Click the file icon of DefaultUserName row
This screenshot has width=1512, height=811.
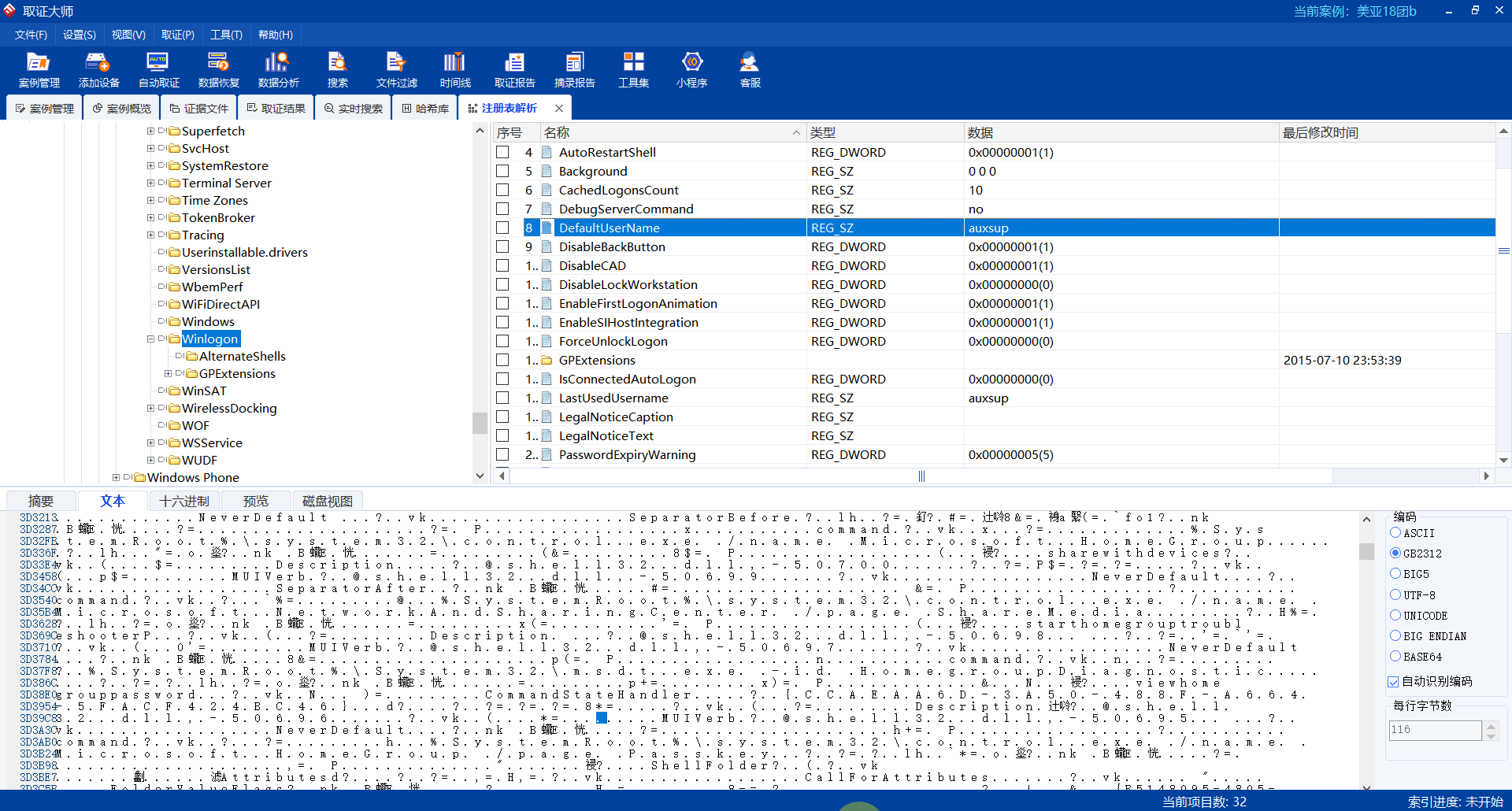(x=547, y=228)
